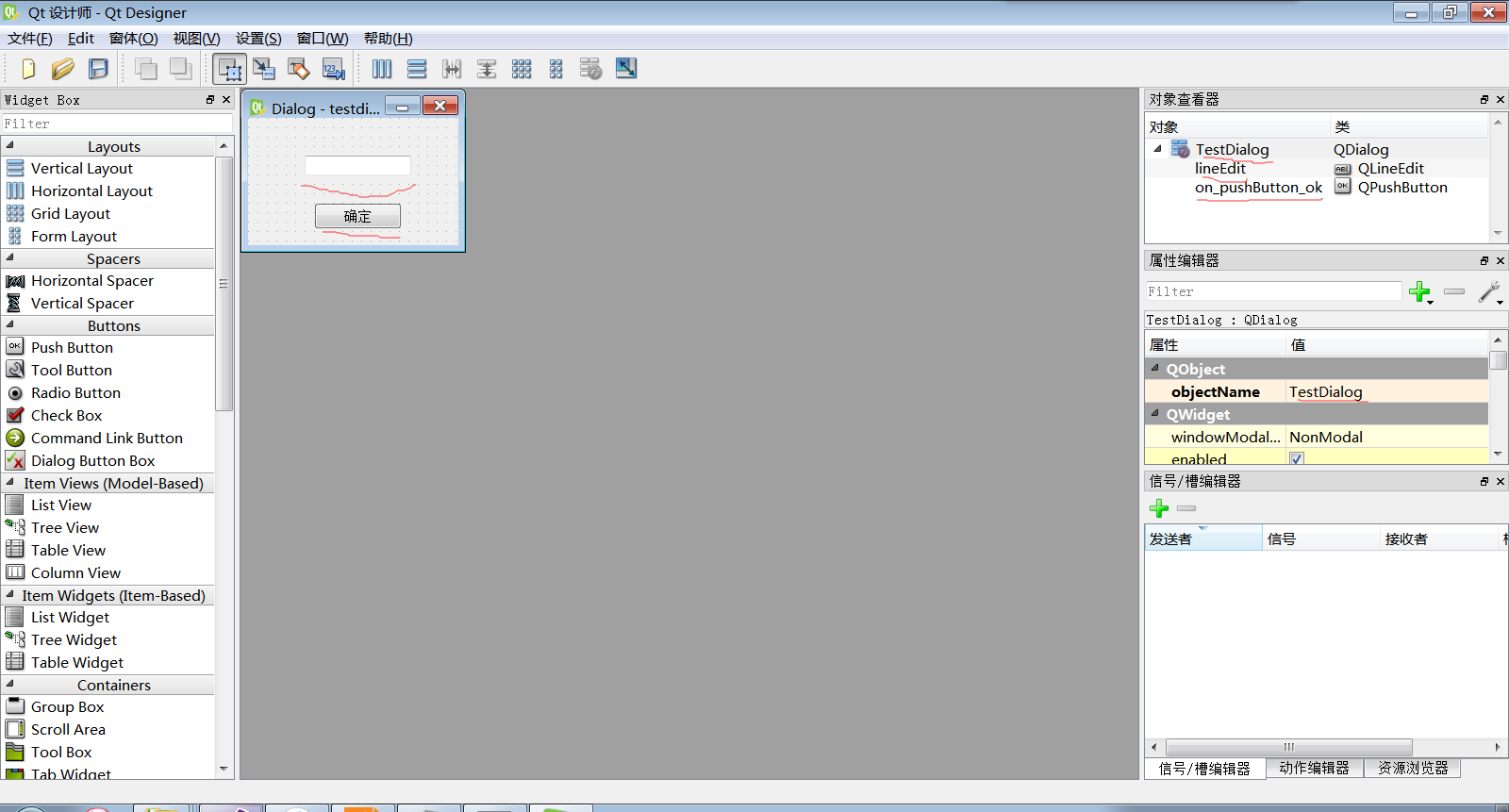Click the Open form folder icon

pyautogui.click(x=63, y=69)
